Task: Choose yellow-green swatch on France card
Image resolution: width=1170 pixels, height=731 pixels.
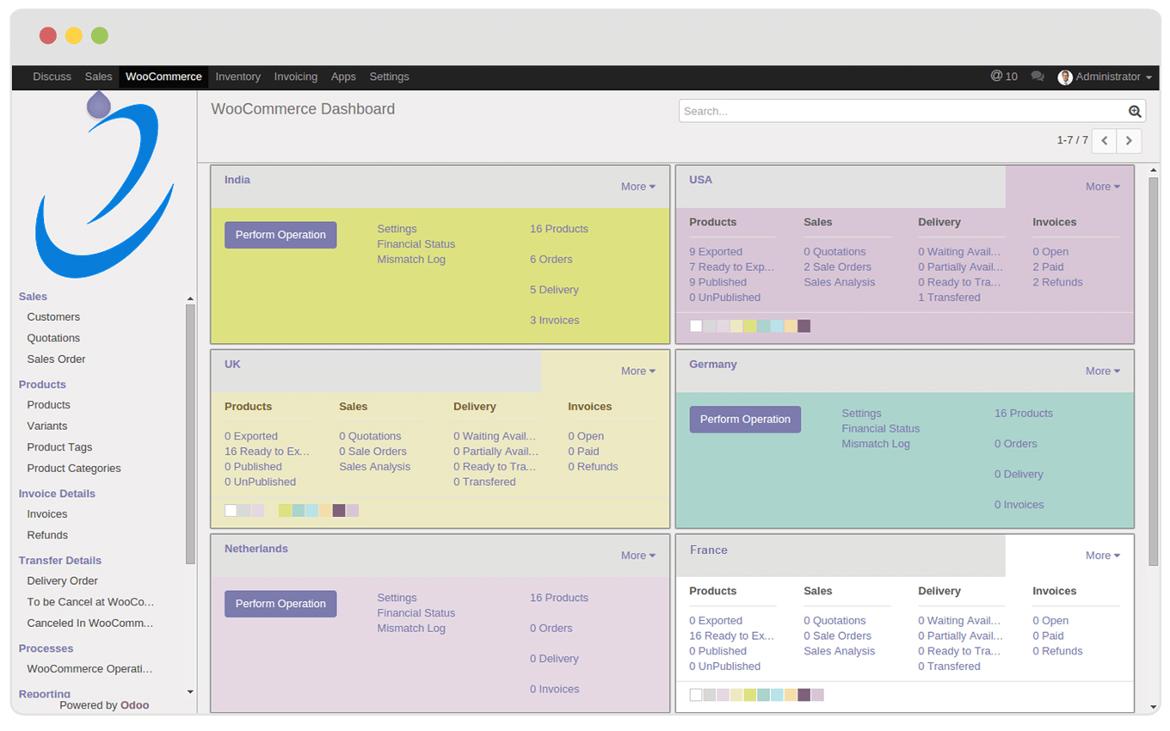Action: pos(750,695)
